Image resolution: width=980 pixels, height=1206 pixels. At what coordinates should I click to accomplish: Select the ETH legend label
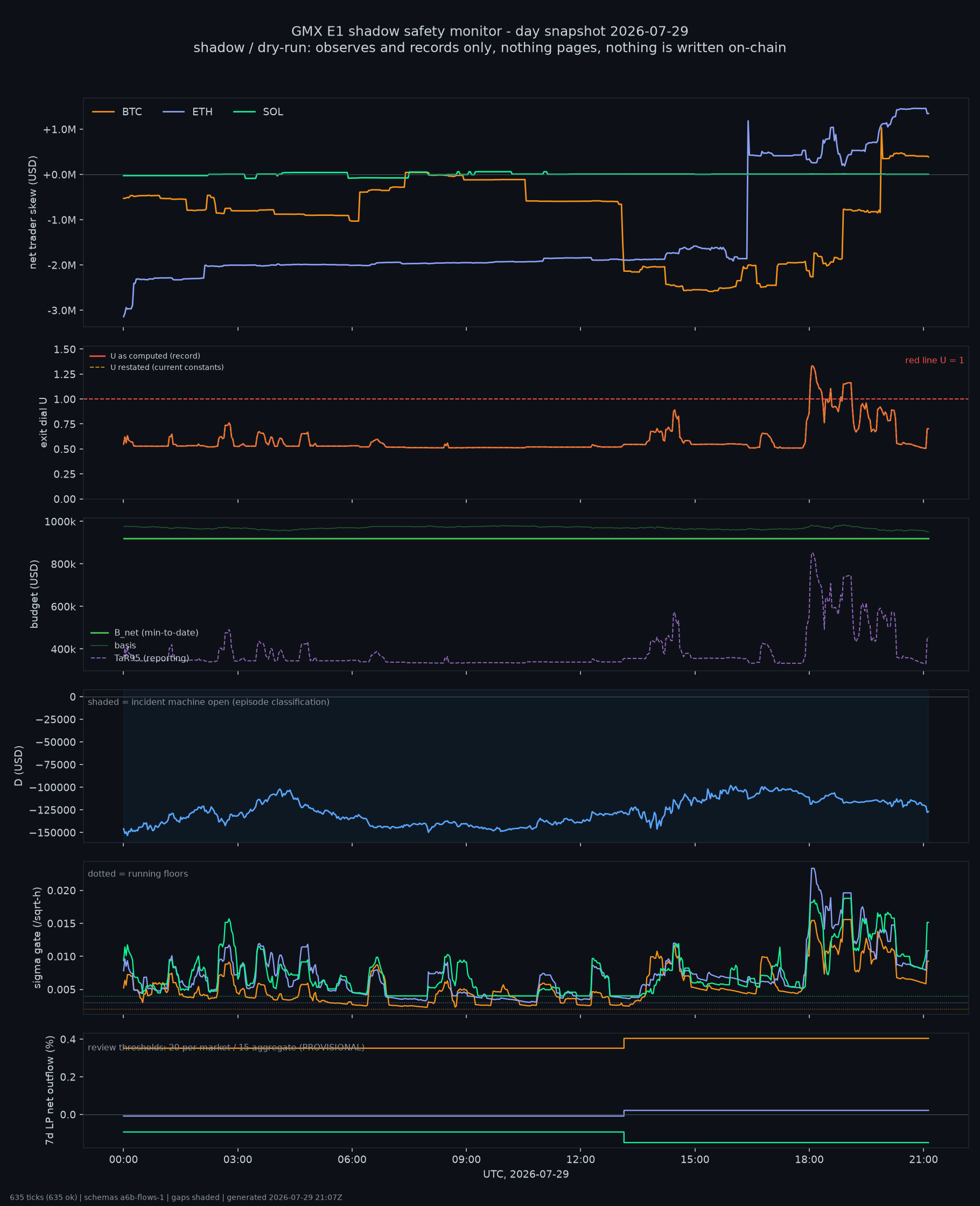pyautogui.click(x=202, y=112)
